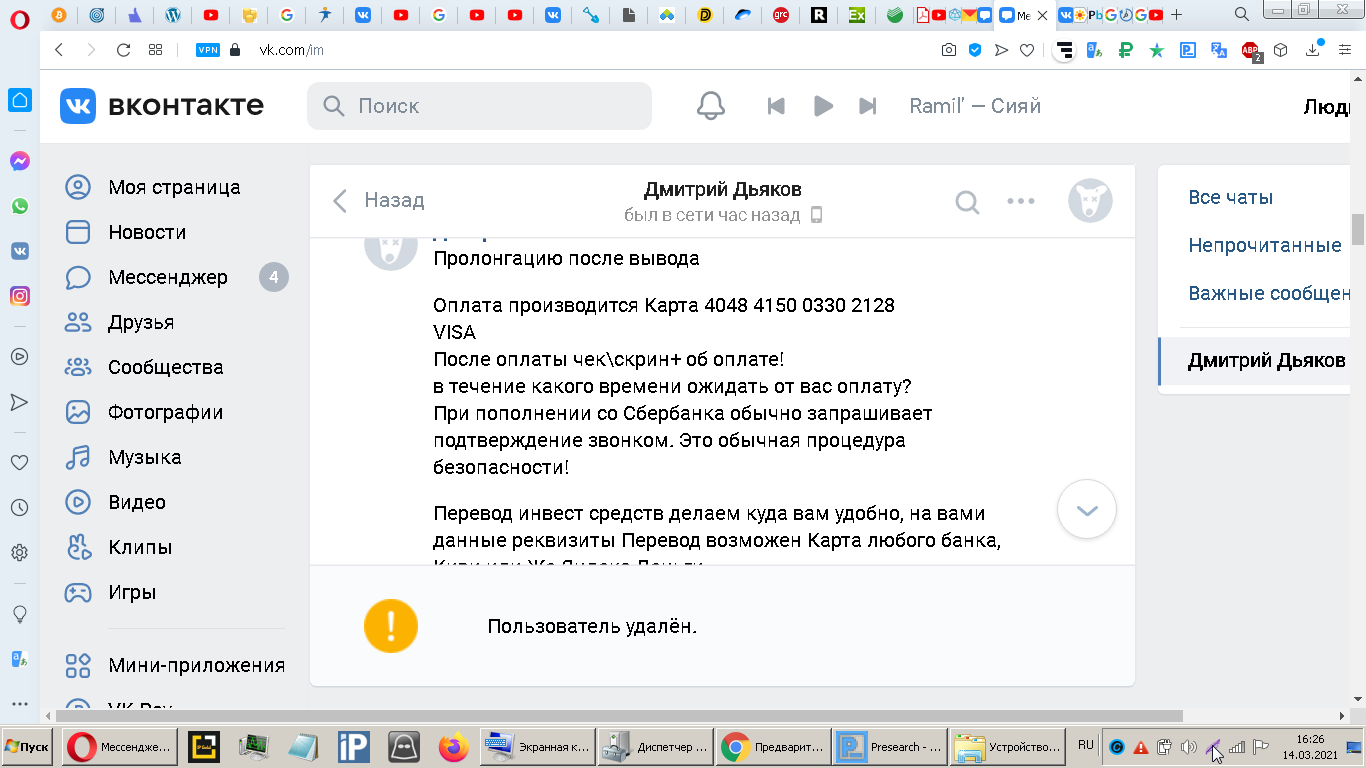Switch to the WordPress tab
Viewport: 1366px width, 768px height.
(172, 15)
